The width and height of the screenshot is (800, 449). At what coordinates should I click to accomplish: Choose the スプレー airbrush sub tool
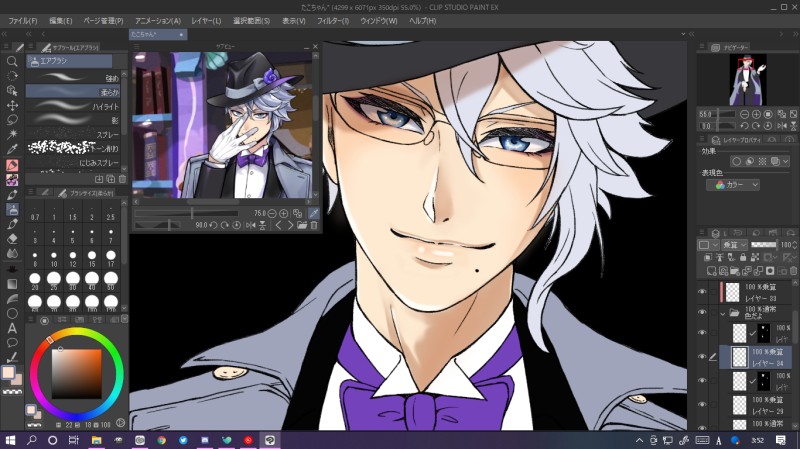(x=73, y=134)
